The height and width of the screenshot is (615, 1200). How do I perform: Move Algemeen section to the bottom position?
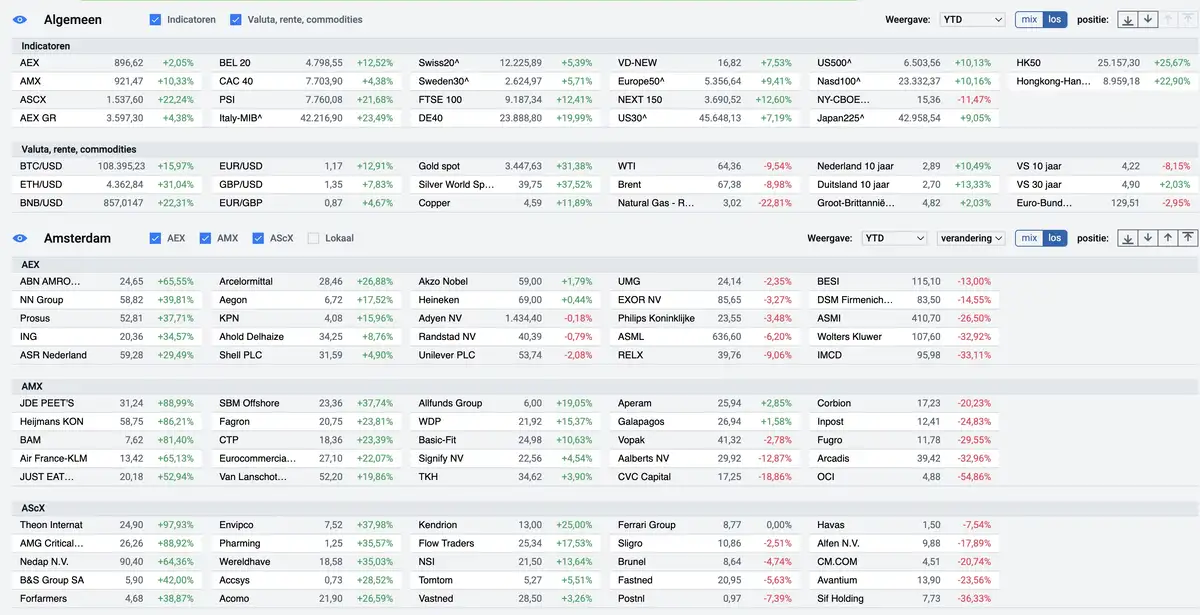click(x=1128, y=19)
